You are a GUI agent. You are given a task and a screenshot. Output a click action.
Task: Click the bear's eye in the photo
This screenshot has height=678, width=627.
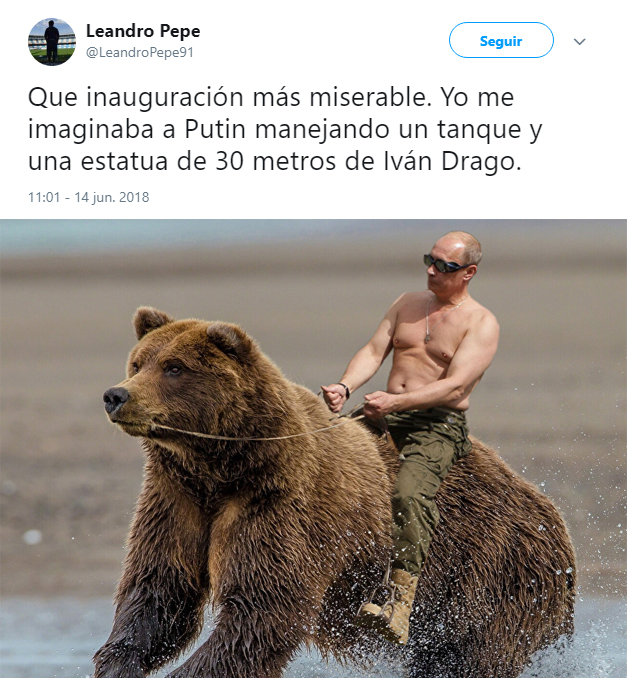click(174, 369)
